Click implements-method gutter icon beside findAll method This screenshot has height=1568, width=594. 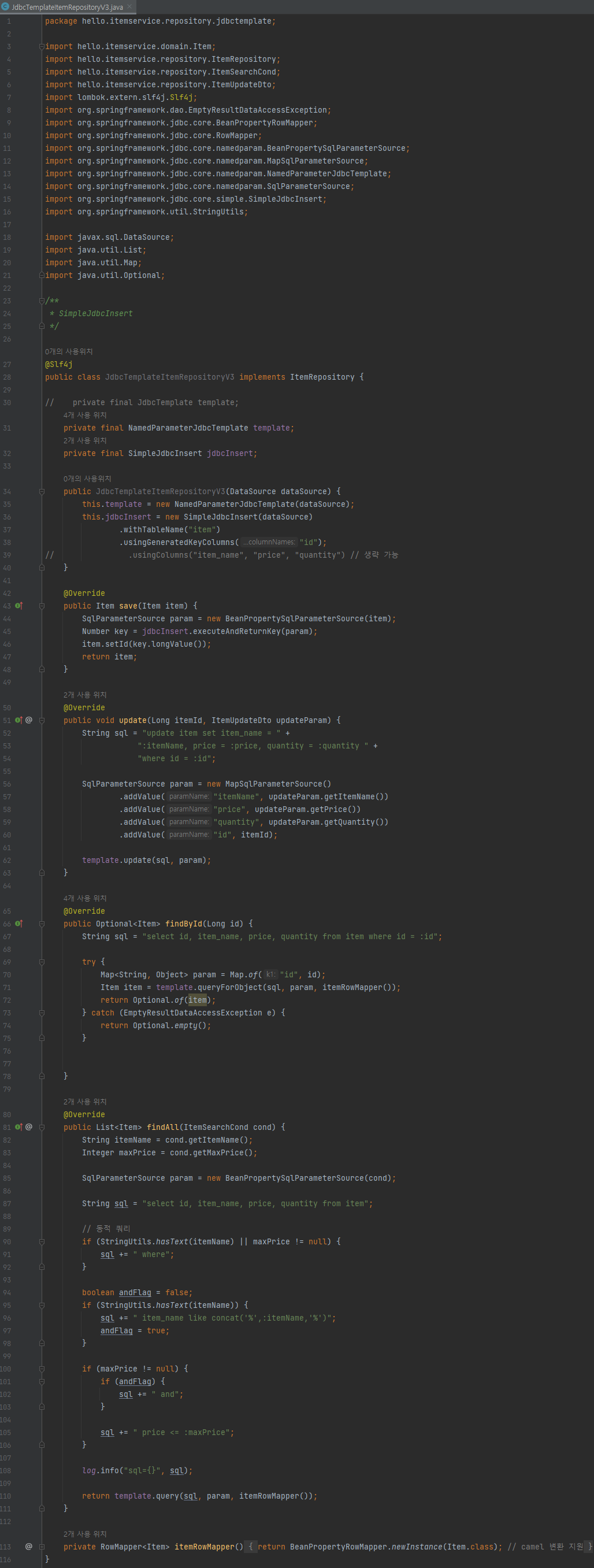18,1126
